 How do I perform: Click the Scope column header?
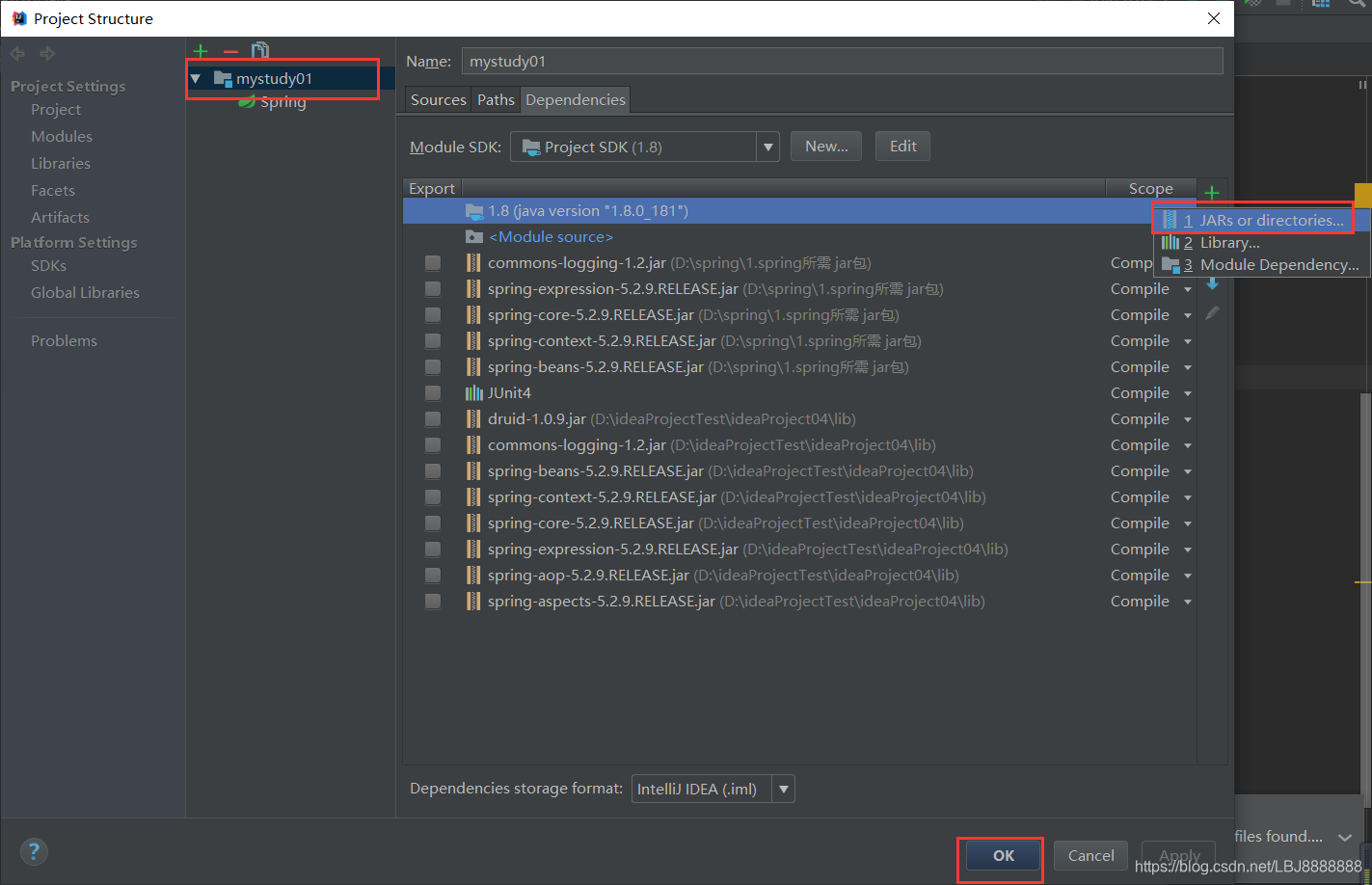[x=1151, y=189]
